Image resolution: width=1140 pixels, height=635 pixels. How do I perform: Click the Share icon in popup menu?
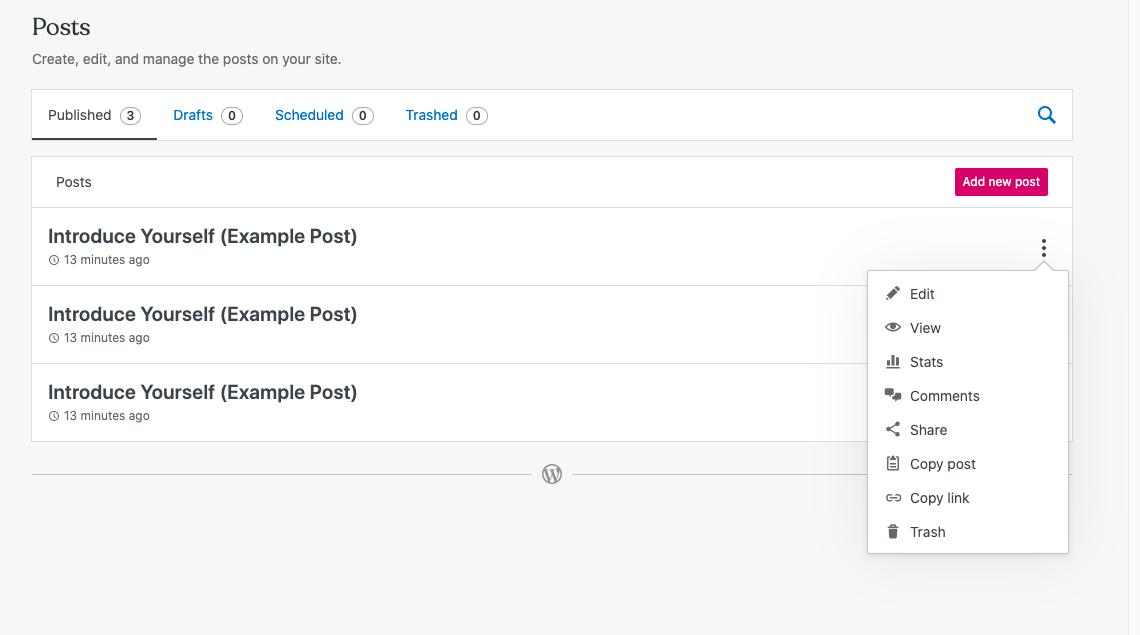pos(893,430)
